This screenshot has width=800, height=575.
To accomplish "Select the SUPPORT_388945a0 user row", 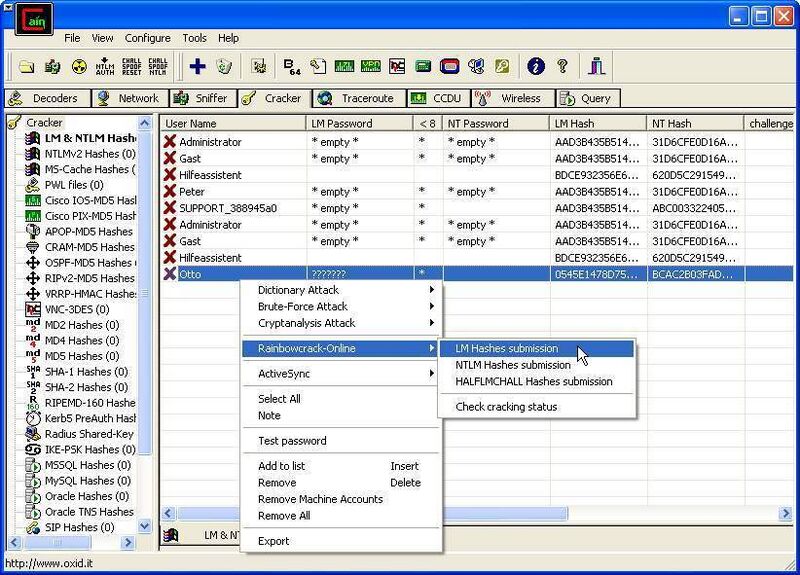I will (477, 208).
